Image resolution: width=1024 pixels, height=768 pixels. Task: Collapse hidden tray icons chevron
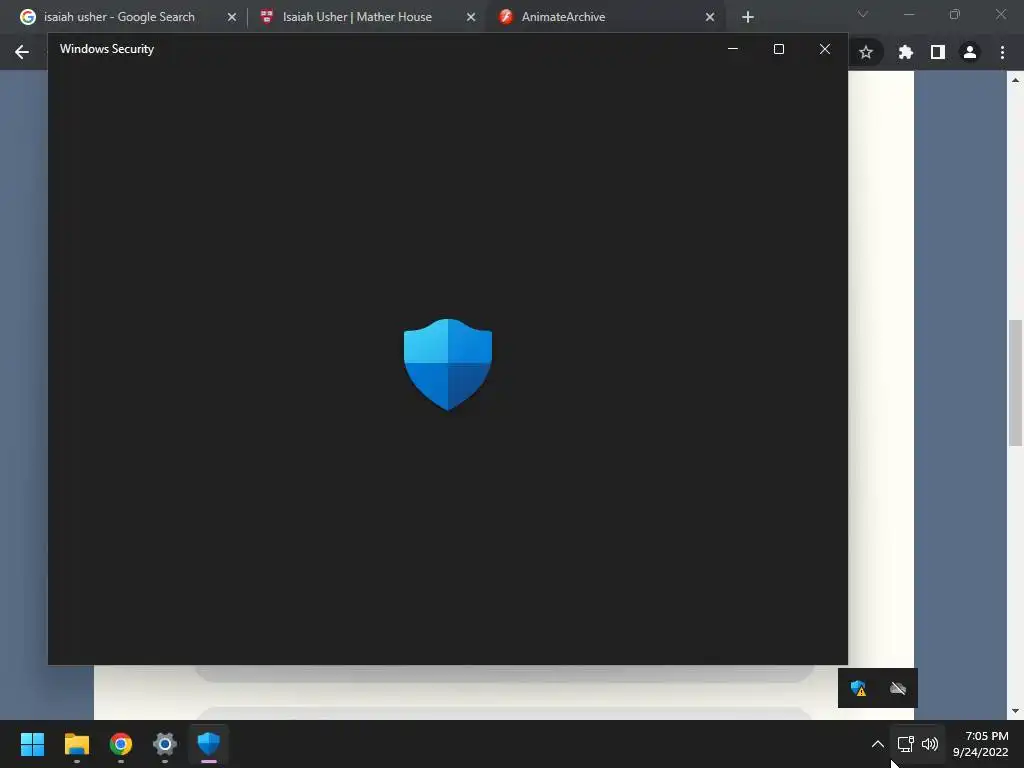pos(878,744)
